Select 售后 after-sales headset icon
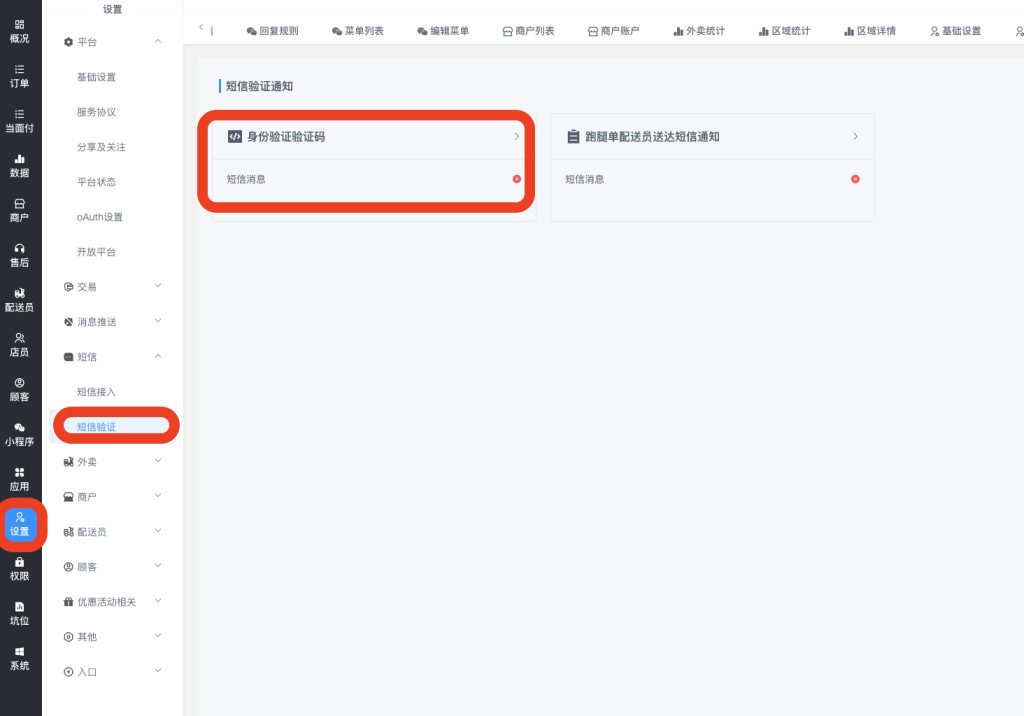The width and height of the screenshot is (1024, 716). tap(19, 255)
